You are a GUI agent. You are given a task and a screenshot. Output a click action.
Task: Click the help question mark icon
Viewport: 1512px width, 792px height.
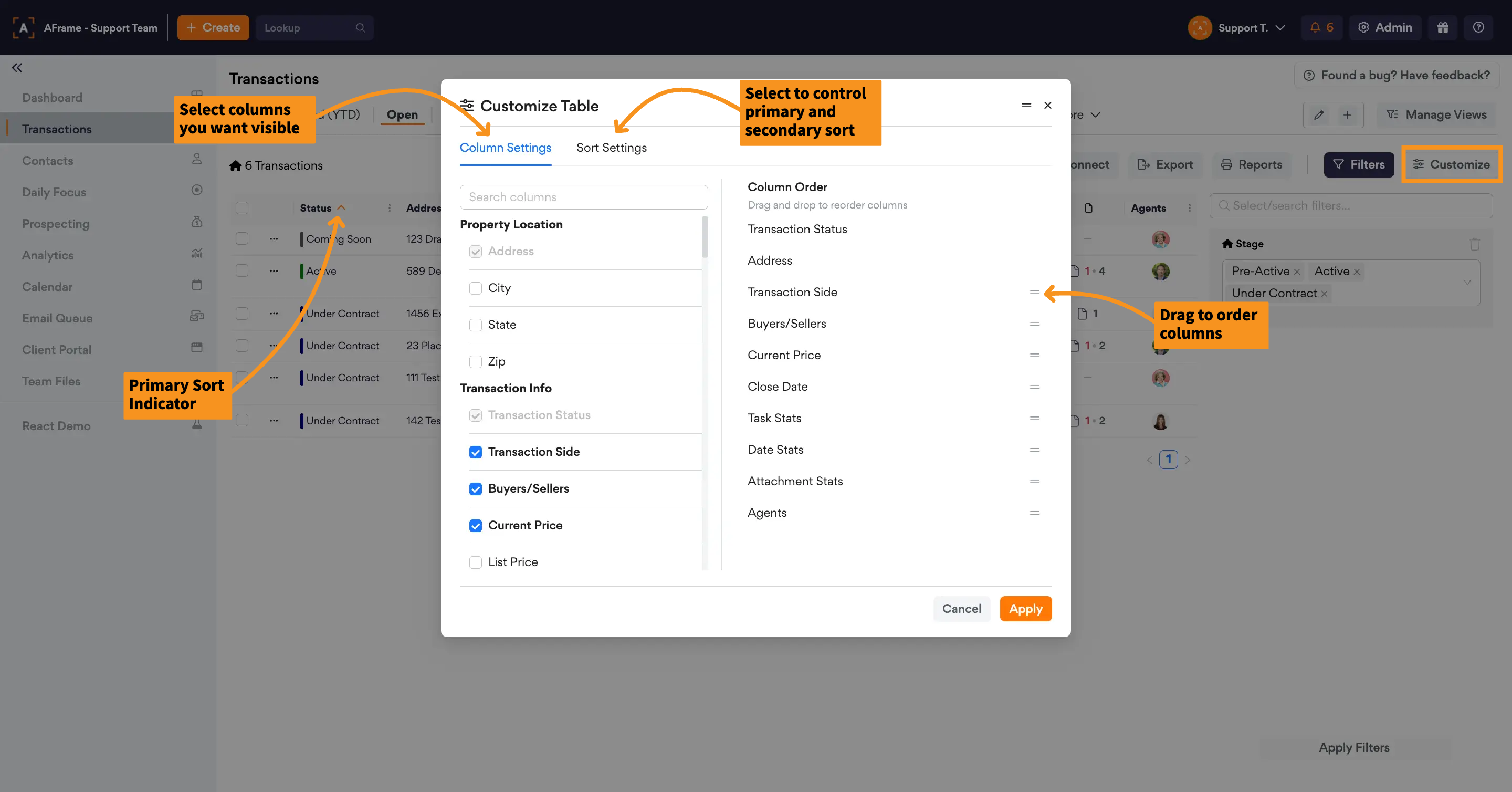[x=1478, y=28]
